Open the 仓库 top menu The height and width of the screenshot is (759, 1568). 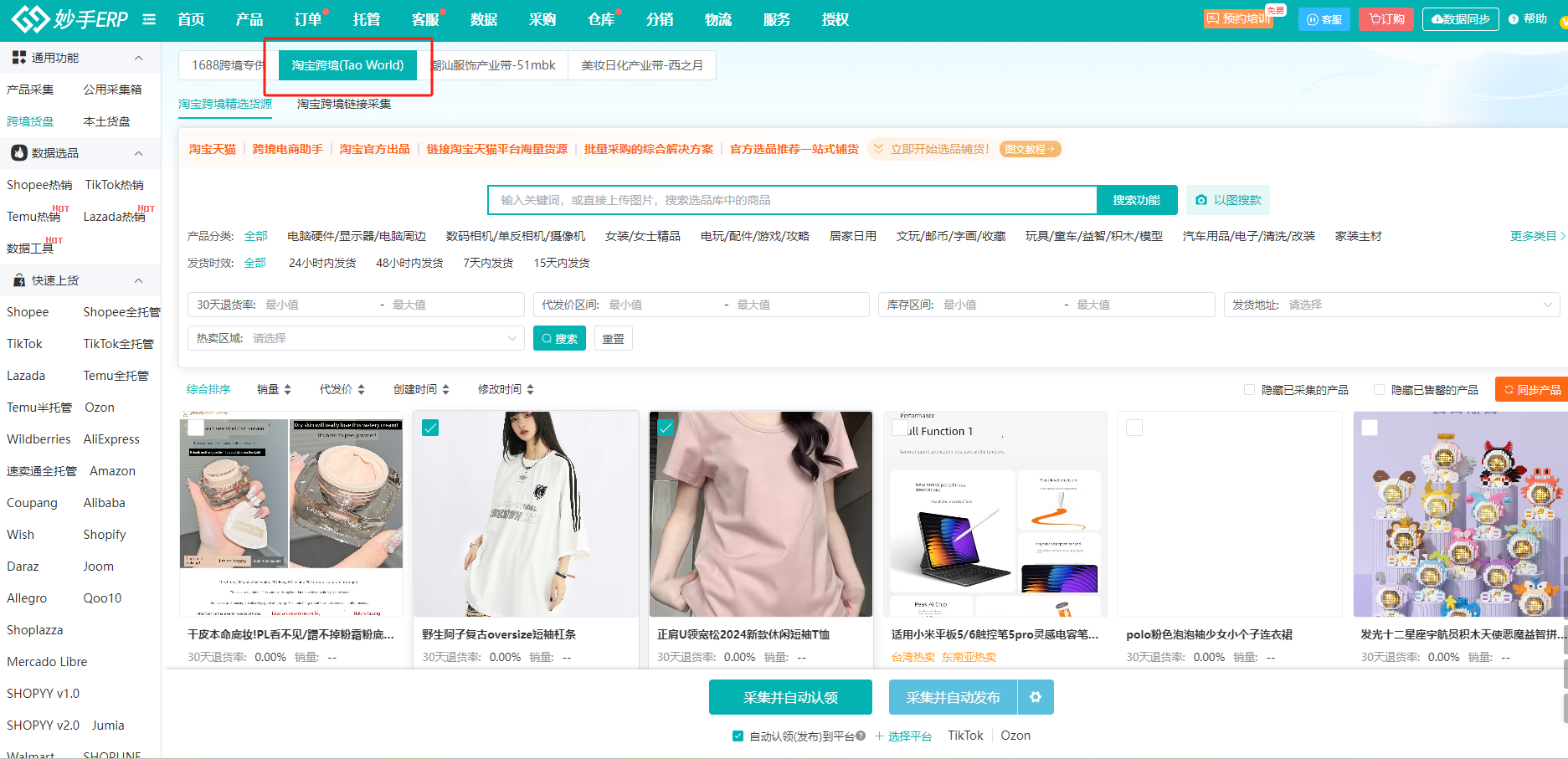(x=601, y=19)
